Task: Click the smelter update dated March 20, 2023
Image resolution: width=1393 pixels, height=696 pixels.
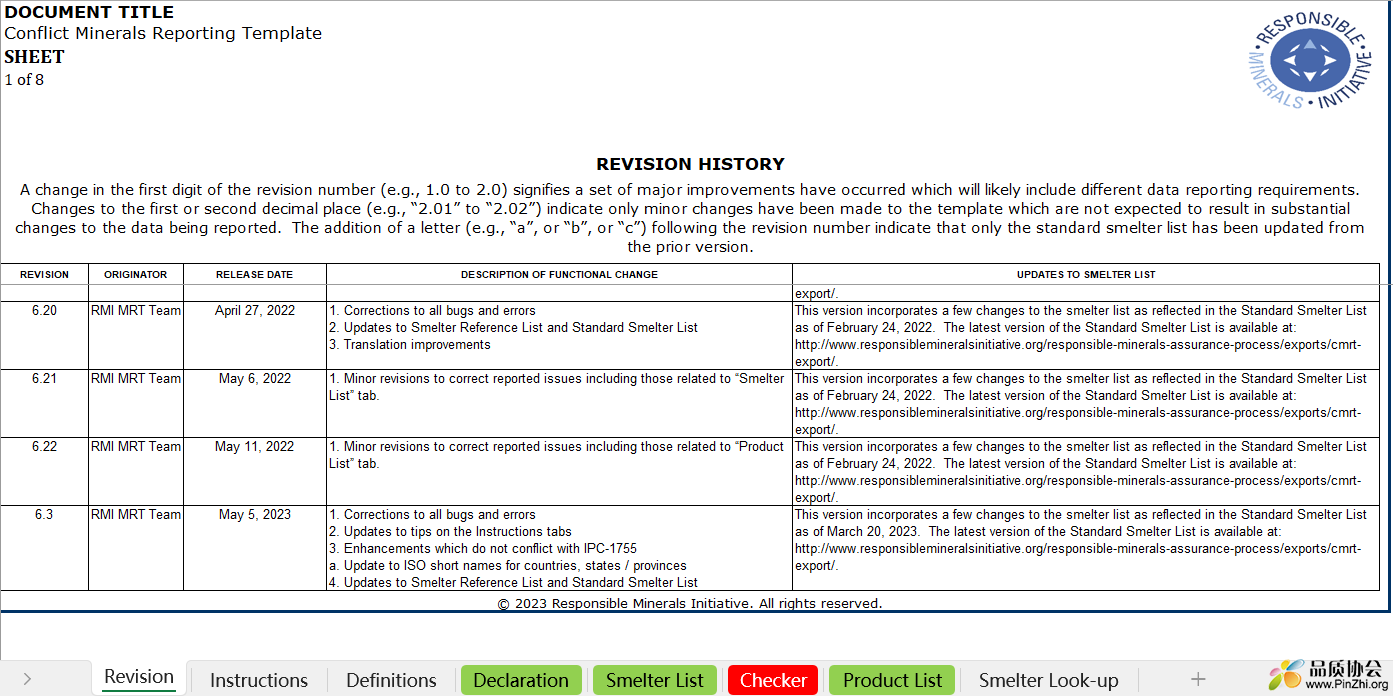Action: tap(1086, 548)
